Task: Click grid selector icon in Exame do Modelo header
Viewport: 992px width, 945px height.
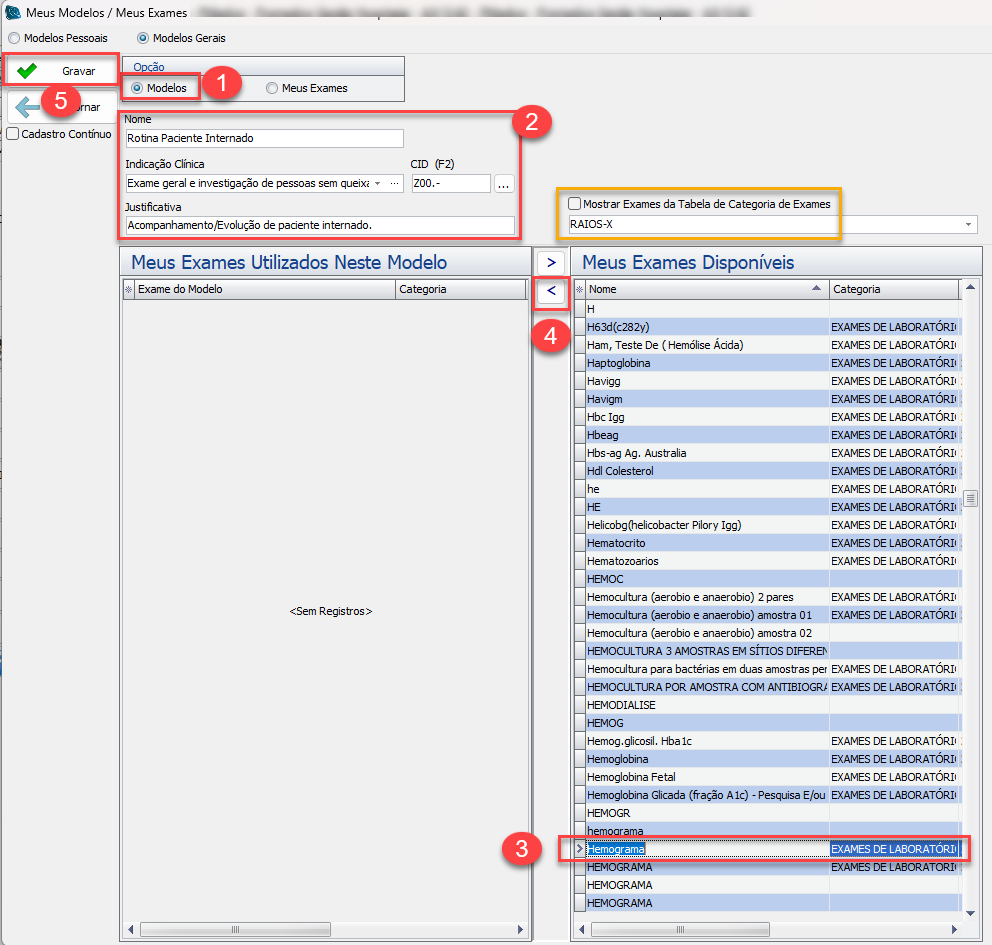Action: tap(128, 289)
